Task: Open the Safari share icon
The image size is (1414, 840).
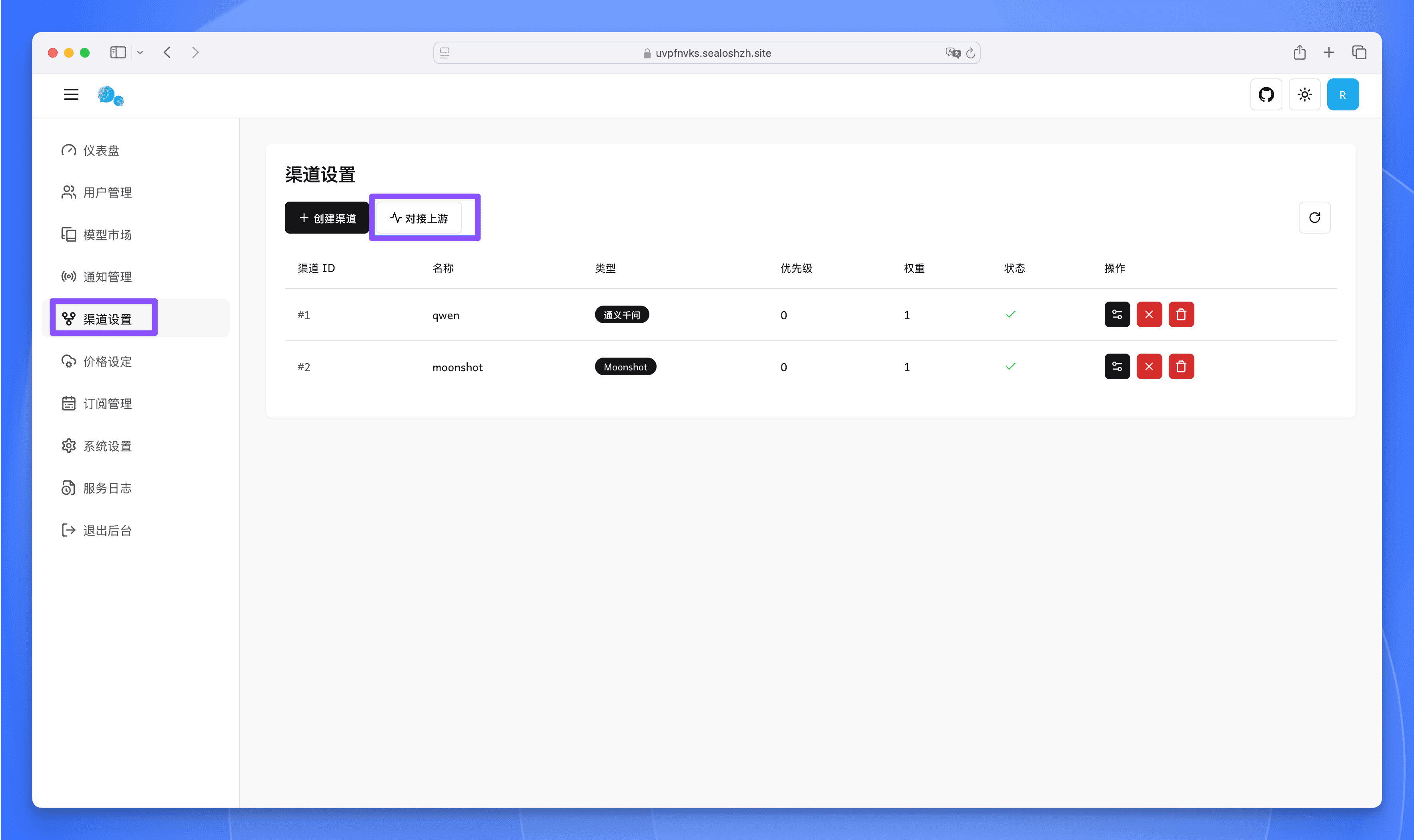Action: pos(1299,52)
